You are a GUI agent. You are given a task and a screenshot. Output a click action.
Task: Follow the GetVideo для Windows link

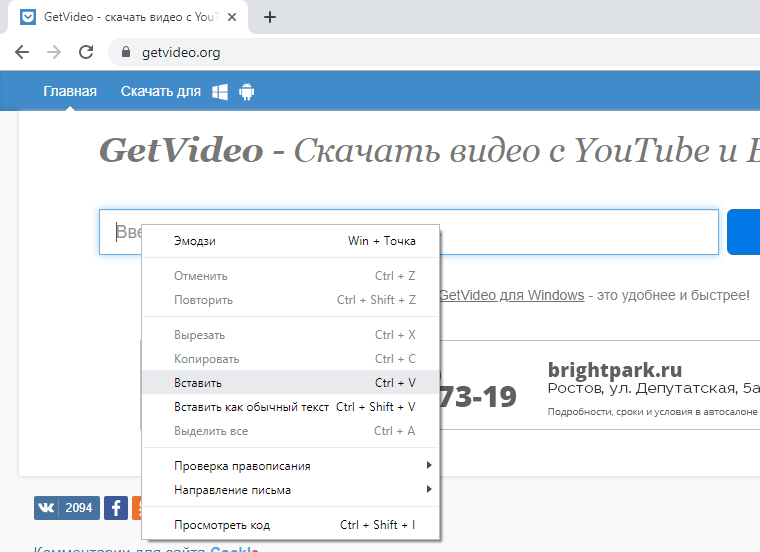coord(511,295)
